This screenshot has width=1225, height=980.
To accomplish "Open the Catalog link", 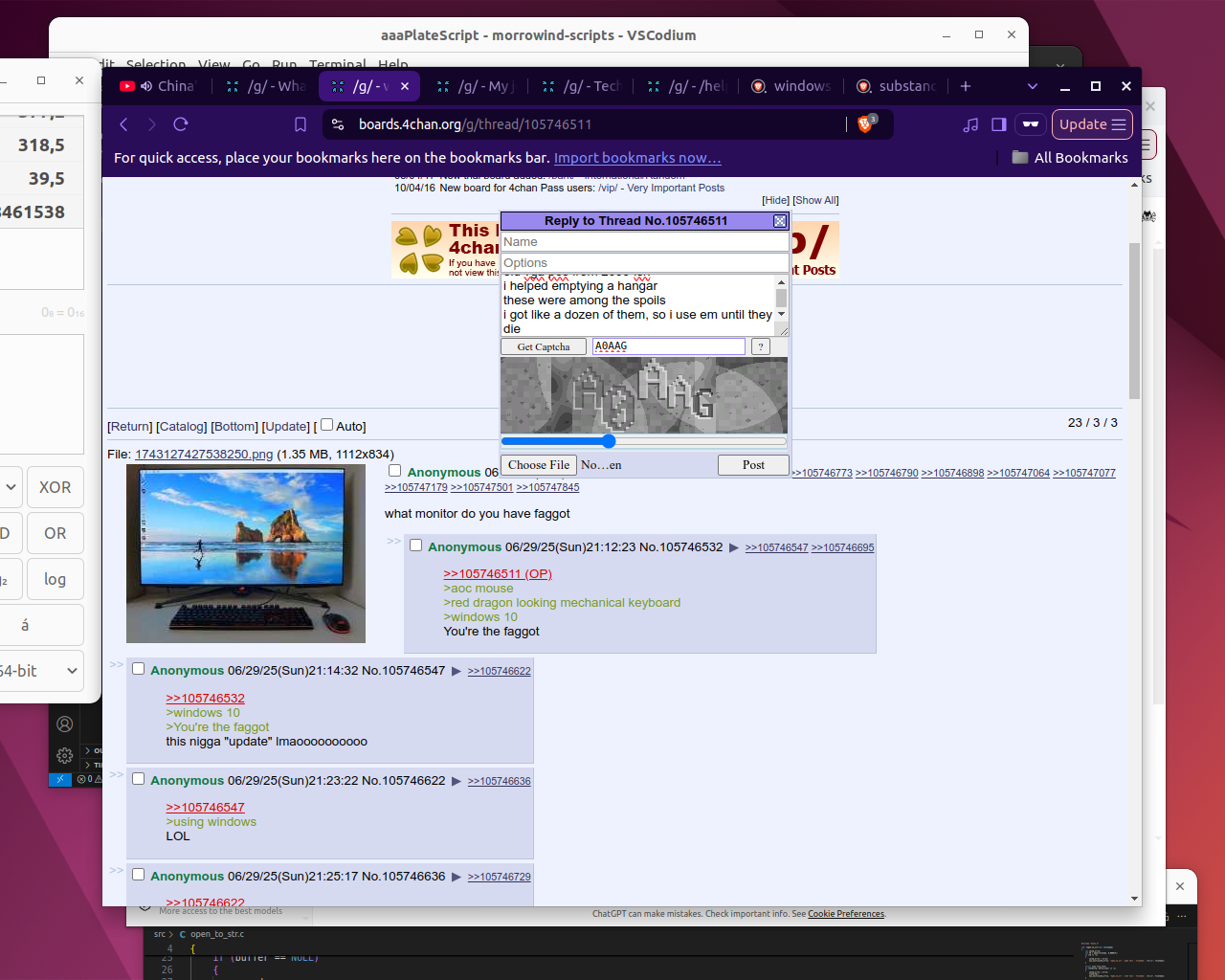I will coord(182,427).
